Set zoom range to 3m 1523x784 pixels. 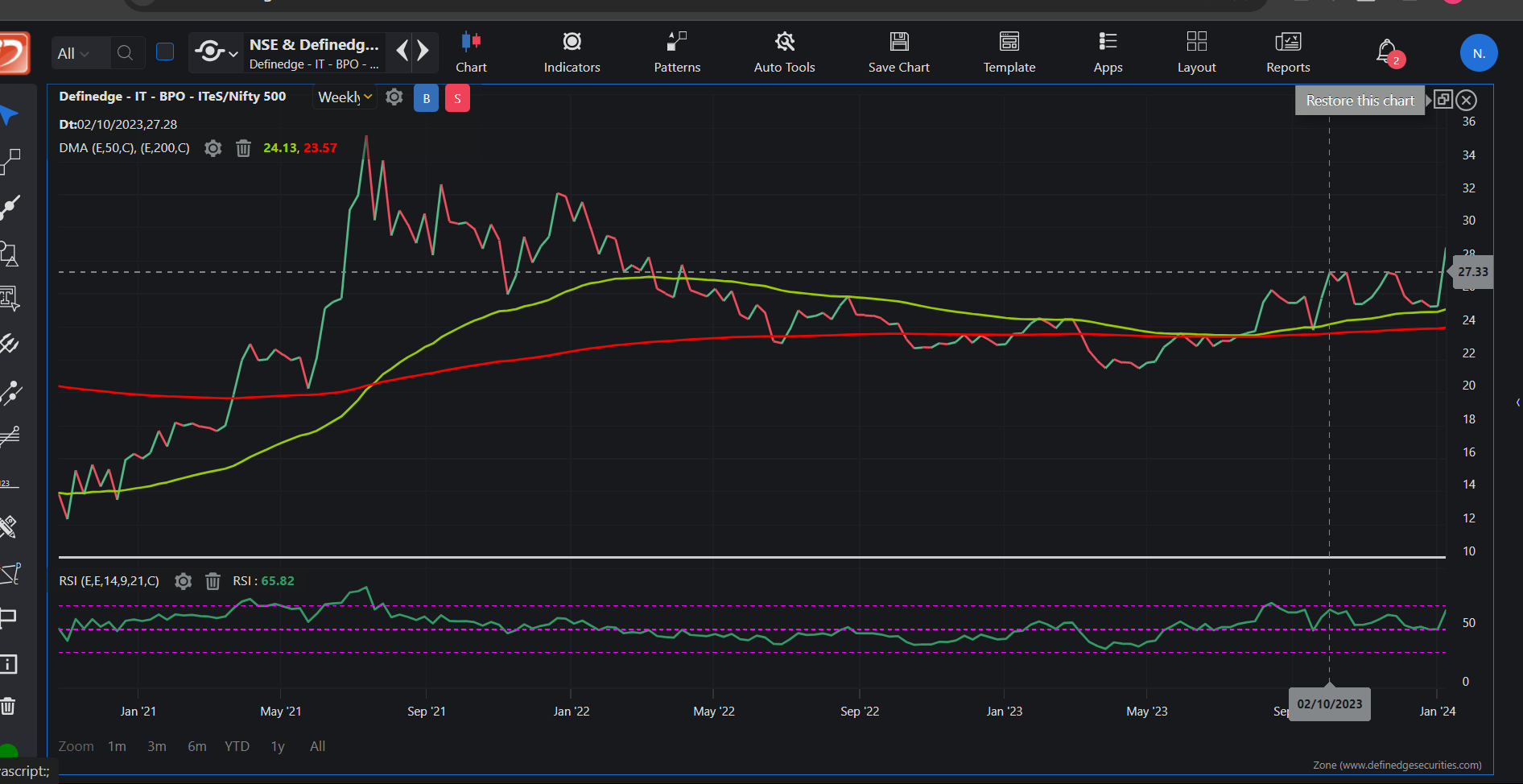pos(157,746)
